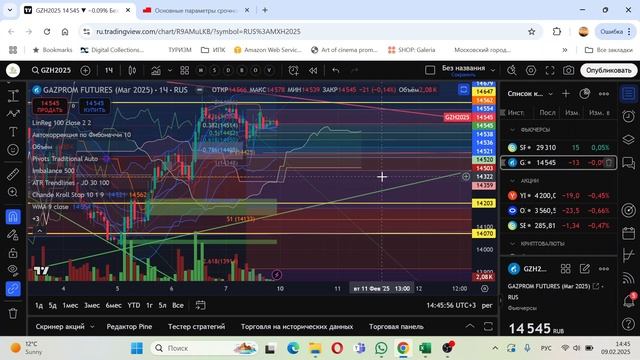Expand the Без названия layout dropdown
The width and height of the screenshot is (640, 360).
pos(493,70)
